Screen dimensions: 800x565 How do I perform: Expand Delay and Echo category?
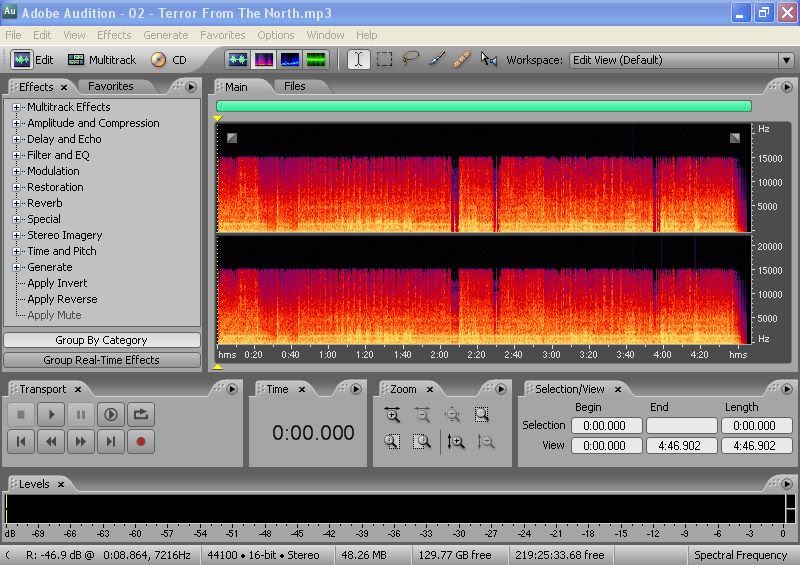point(16,139)
